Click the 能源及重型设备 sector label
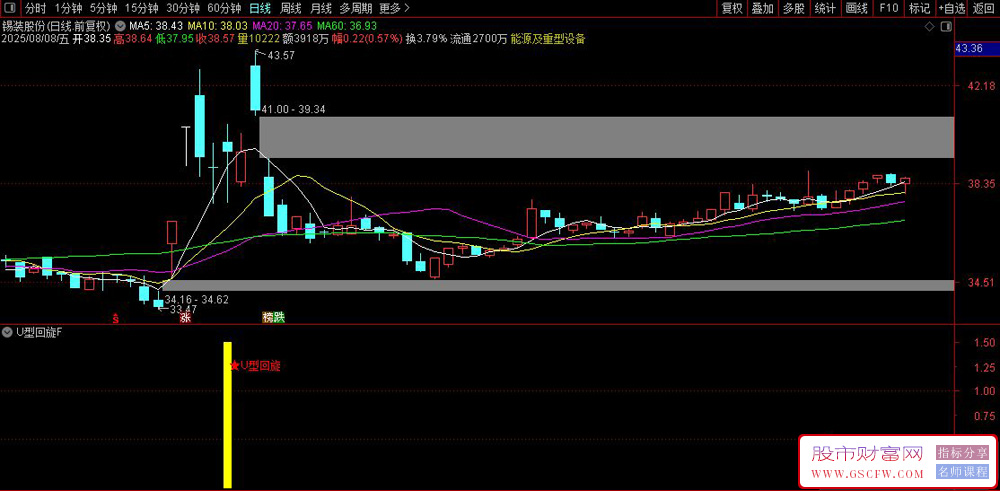1000x491 pixels. coord(548,39)
